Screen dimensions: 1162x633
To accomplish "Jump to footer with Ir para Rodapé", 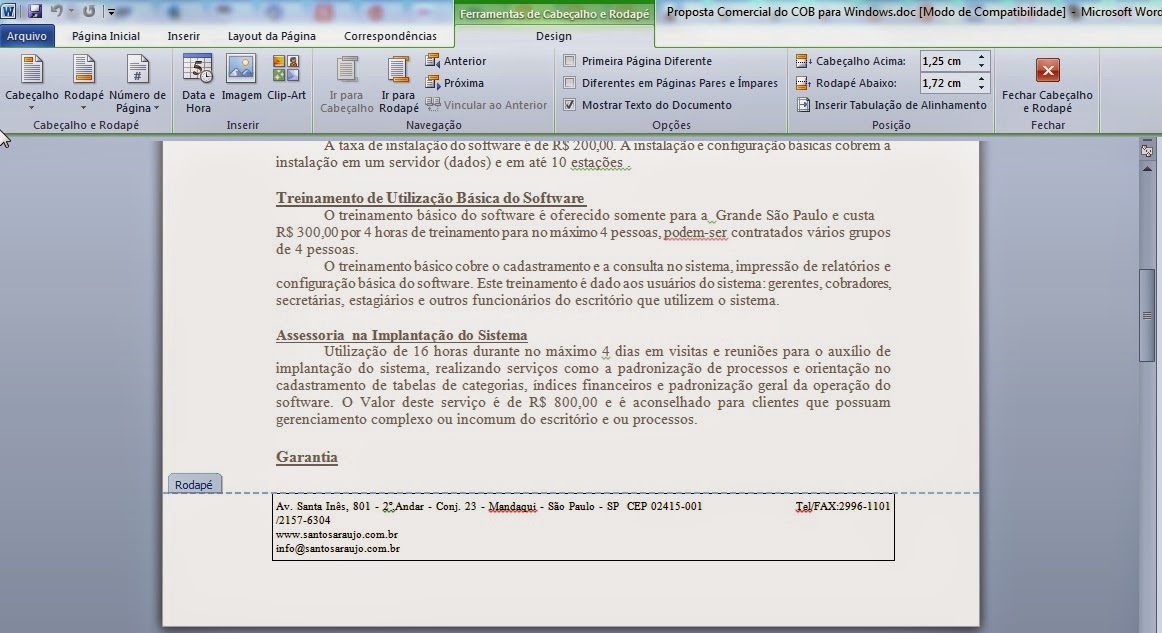I will pos(399,83).
